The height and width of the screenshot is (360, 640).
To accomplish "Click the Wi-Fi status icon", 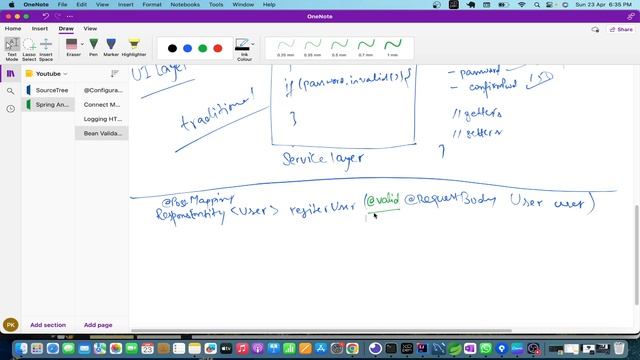I will [522, 4].
